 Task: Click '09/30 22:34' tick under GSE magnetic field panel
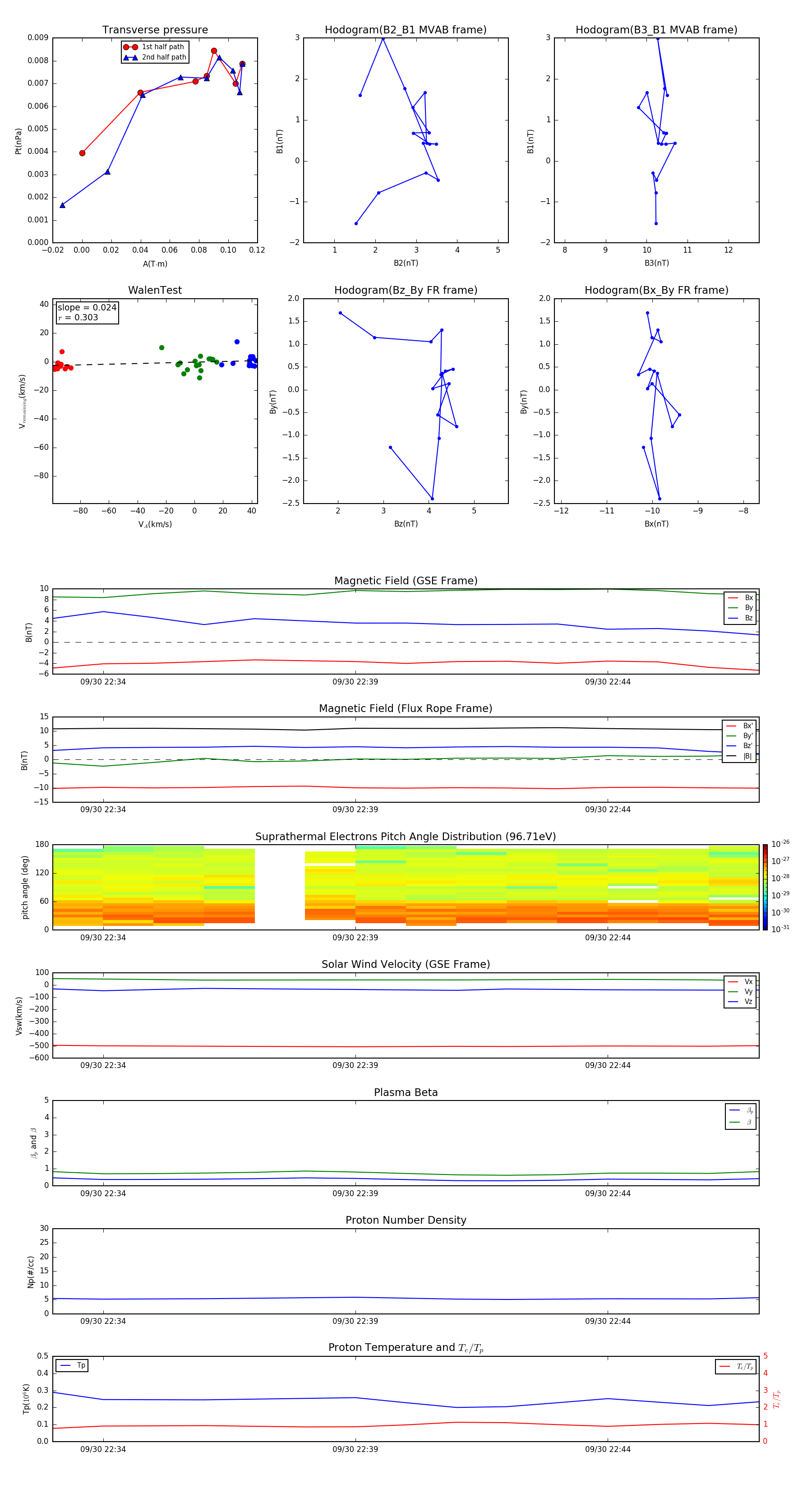(103, 682)
